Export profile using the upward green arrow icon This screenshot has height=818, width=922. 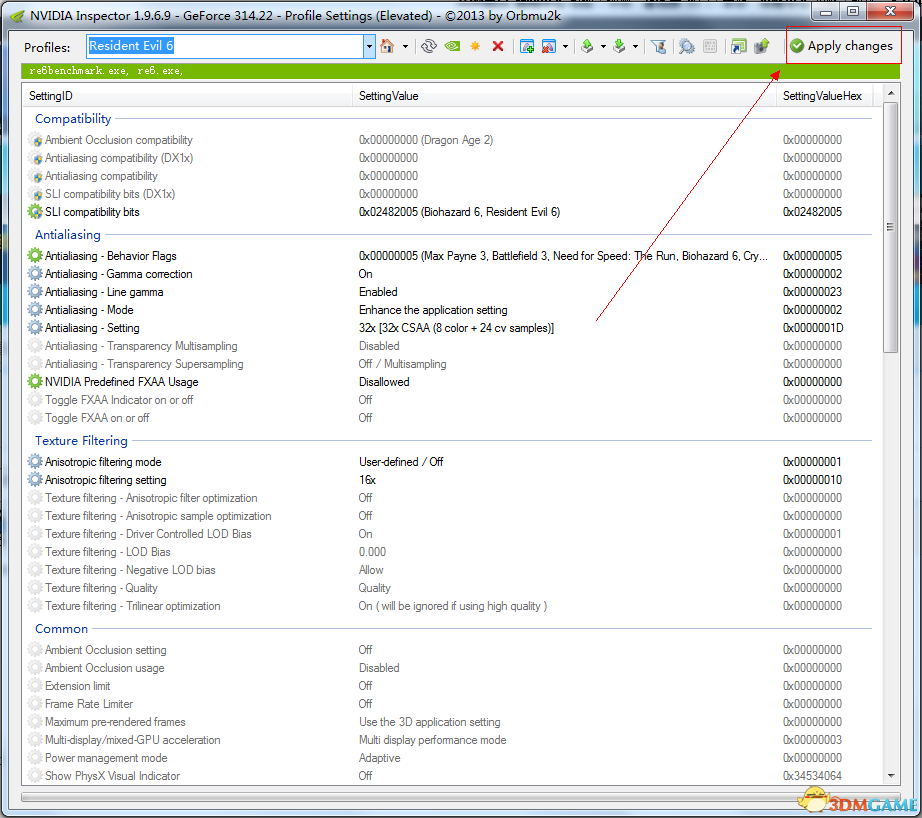click(x=587, y=46)
